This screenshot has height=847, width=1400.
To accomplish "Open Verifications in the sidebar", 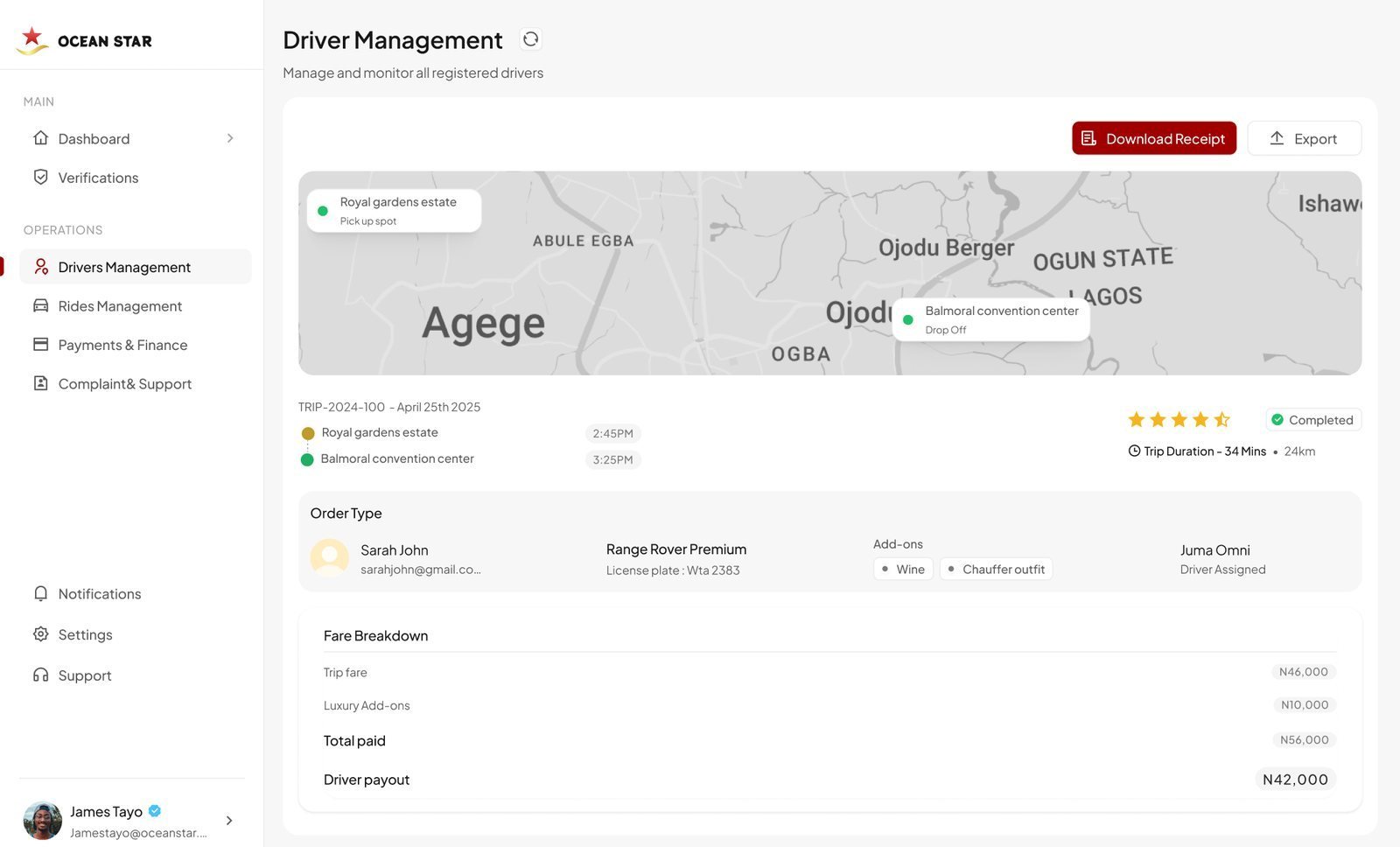I will point(135,178).
